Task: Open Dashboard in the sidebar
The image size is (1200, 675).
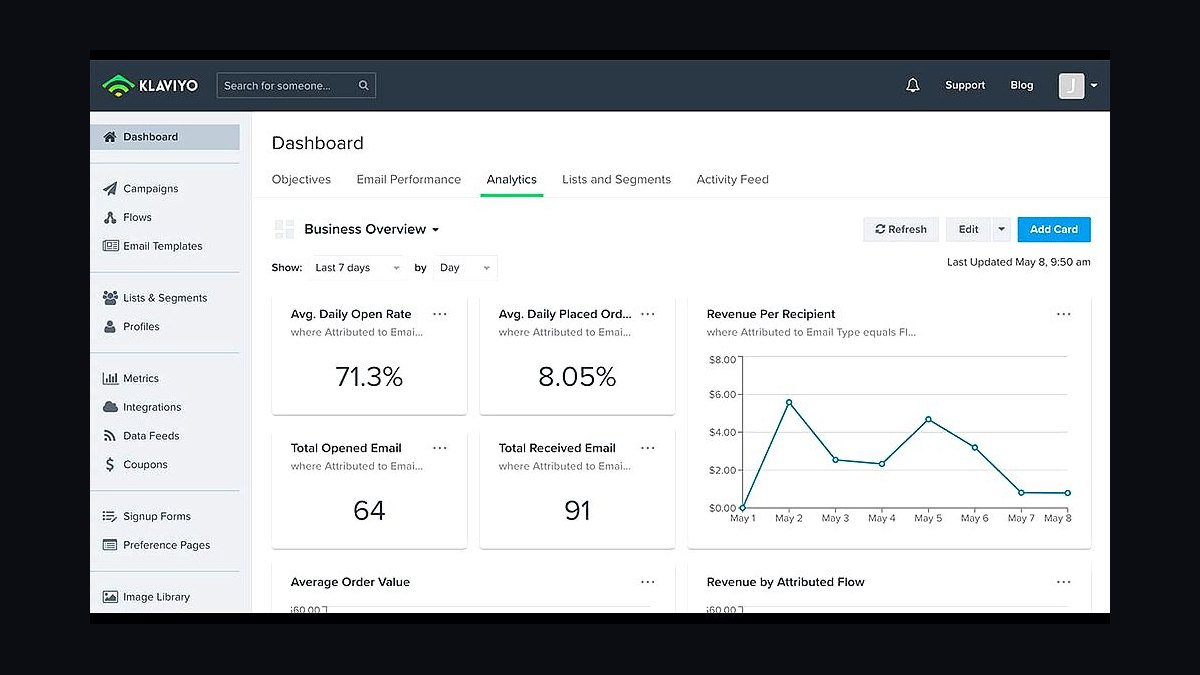Action: point(165,137)
